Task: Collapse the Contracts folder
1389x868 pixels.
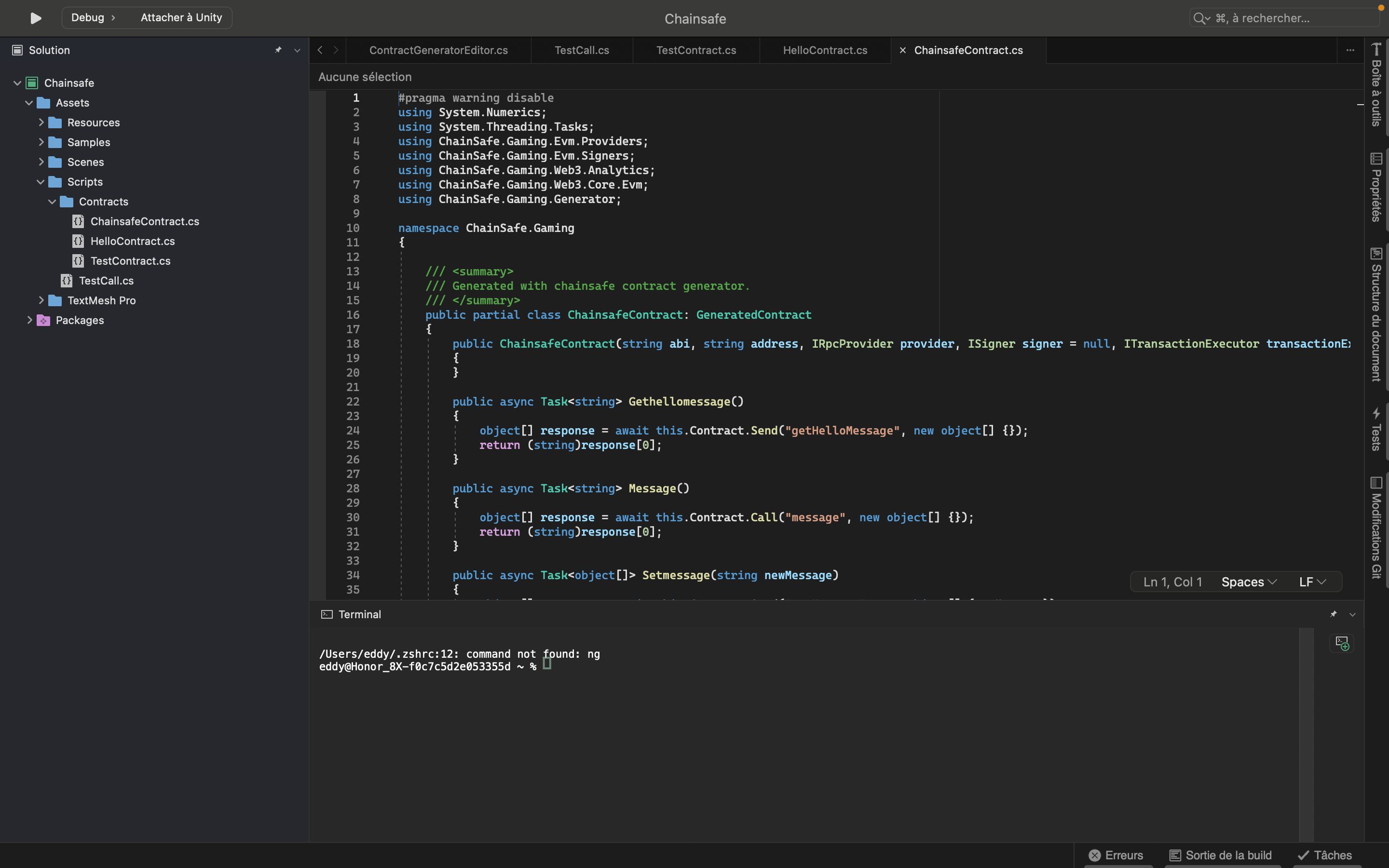Action: 52,202
